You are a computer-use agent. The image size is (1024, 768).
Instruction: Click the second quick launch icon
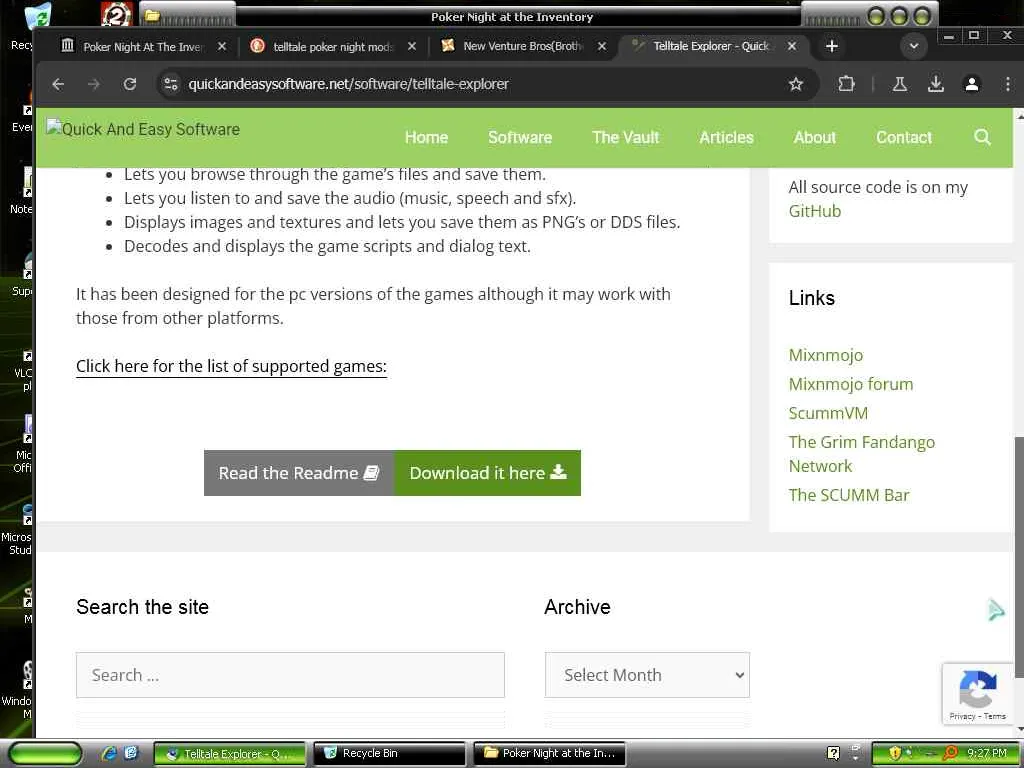pos(130,753)
